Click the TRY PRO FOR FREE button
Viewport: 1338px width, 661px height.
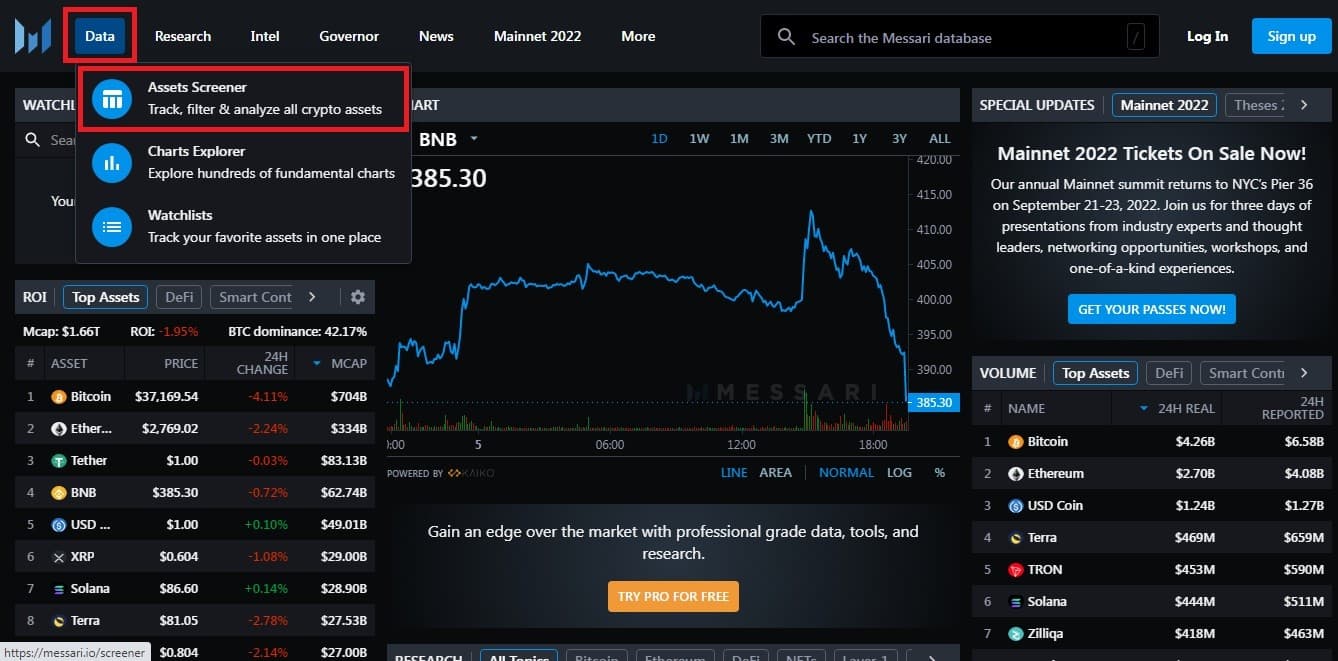[673, 597]
